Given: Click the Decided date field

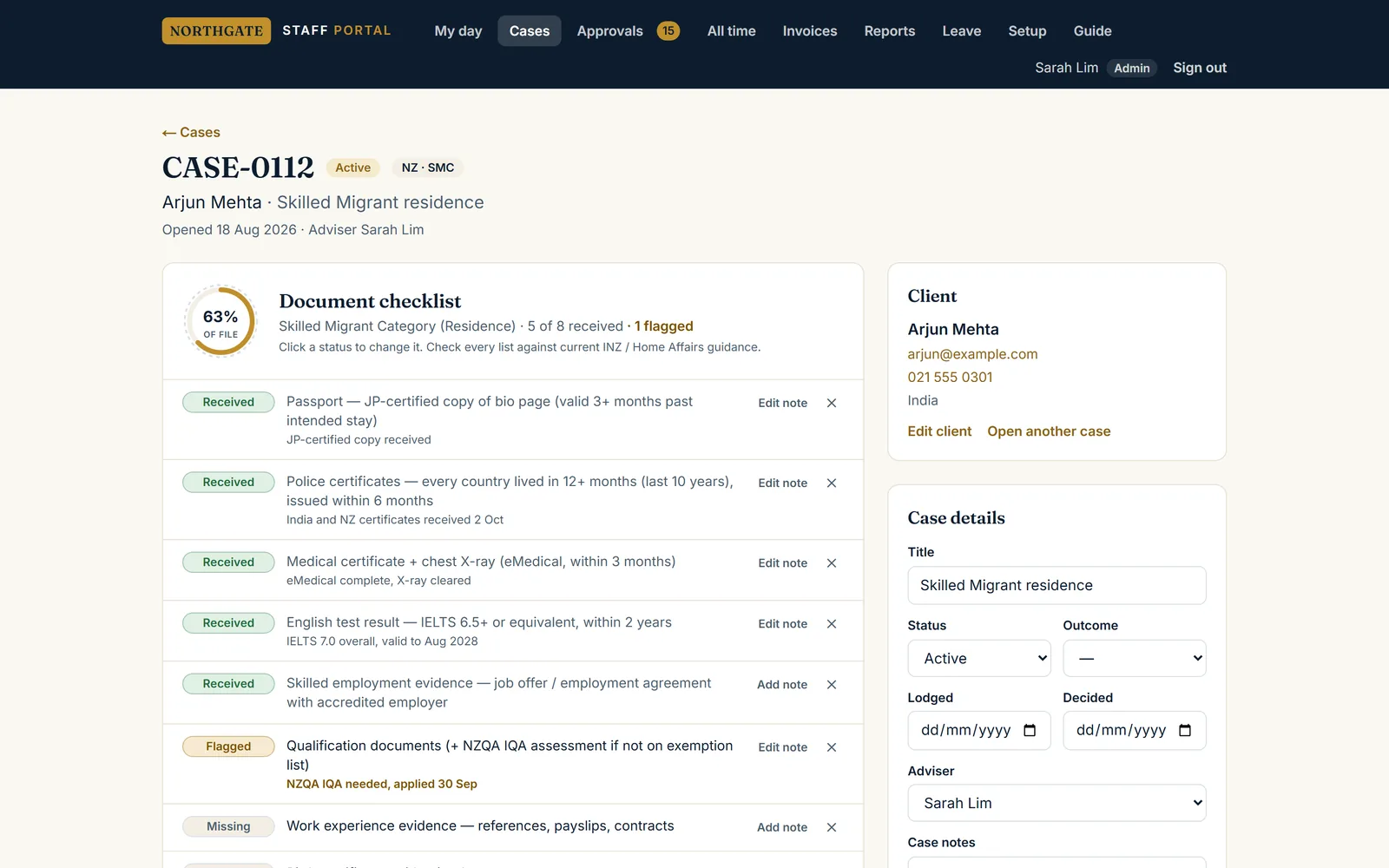Looking at the screenshot, I should pos(1135,731).
